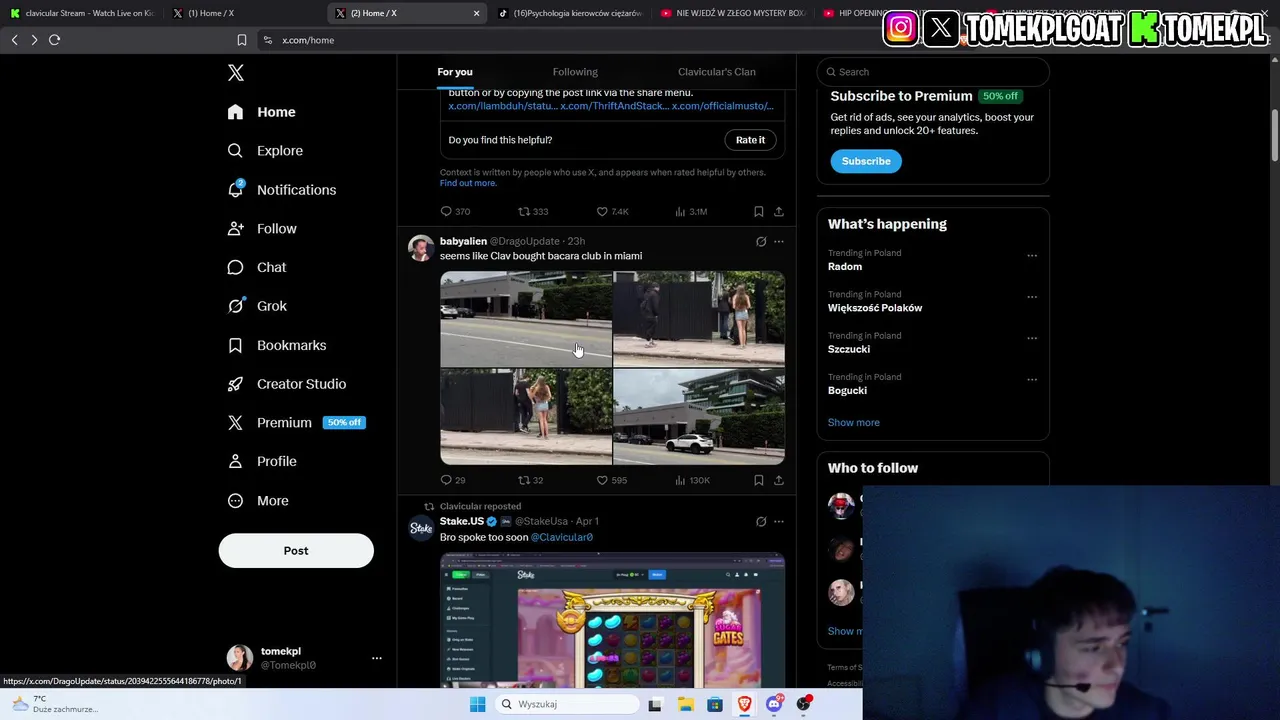
Task: Click the white Post button
Action: point(296,551)
